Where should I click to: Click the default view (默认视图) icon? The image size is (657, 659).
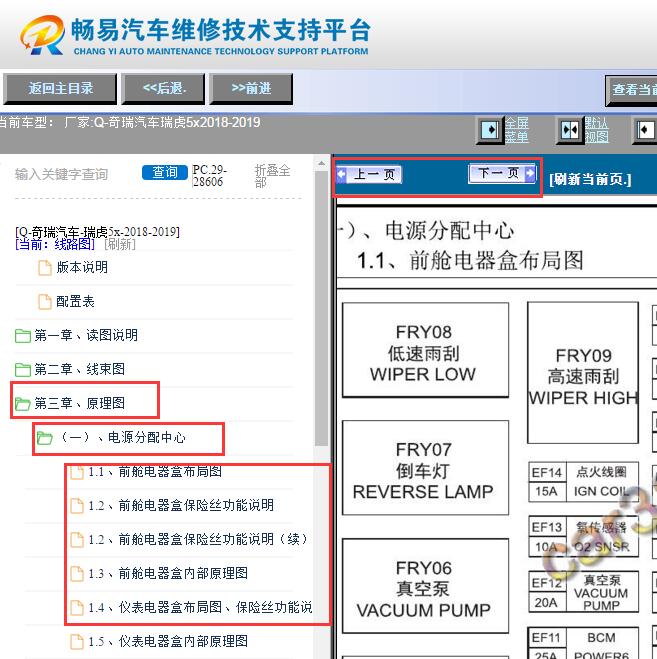(x=570, y=130)
